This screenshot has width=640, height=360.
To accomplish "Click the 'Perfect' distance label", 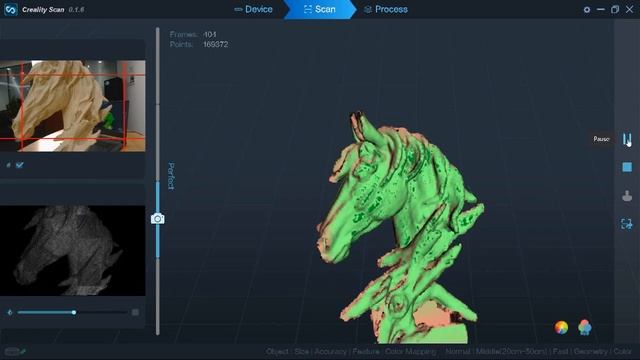I will coord(171,176).
